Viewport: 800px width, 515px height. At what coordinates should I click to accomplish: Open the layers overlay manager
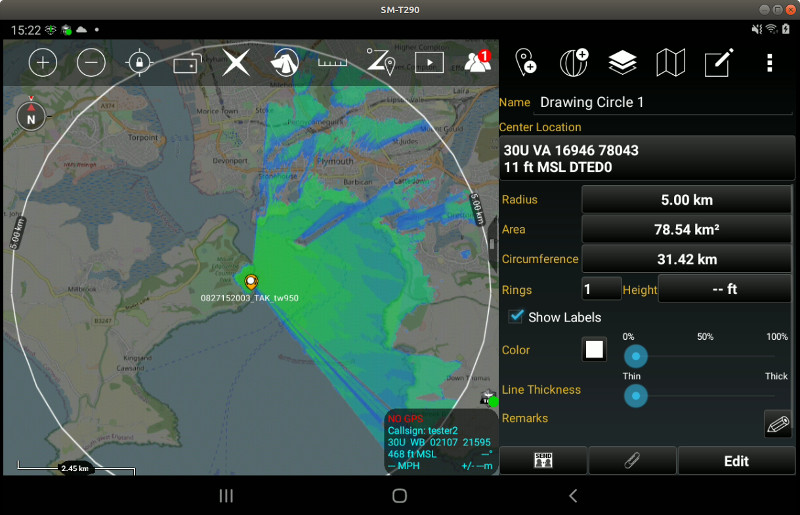click(622, 63)
